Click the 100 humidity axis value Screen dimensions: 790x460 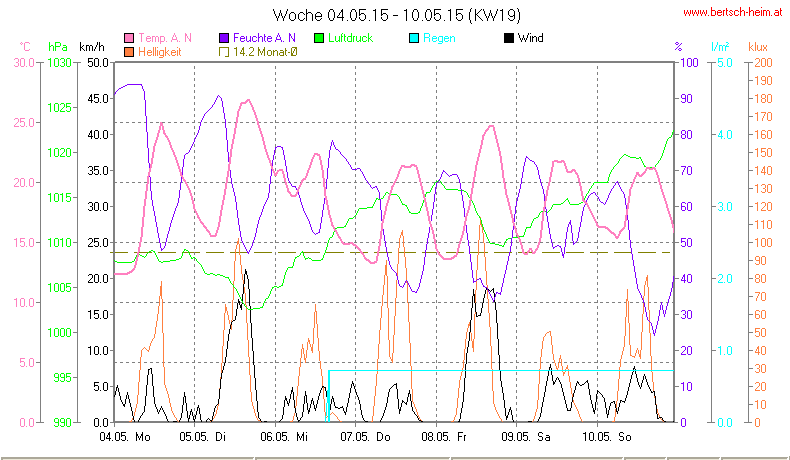point(689,63)
